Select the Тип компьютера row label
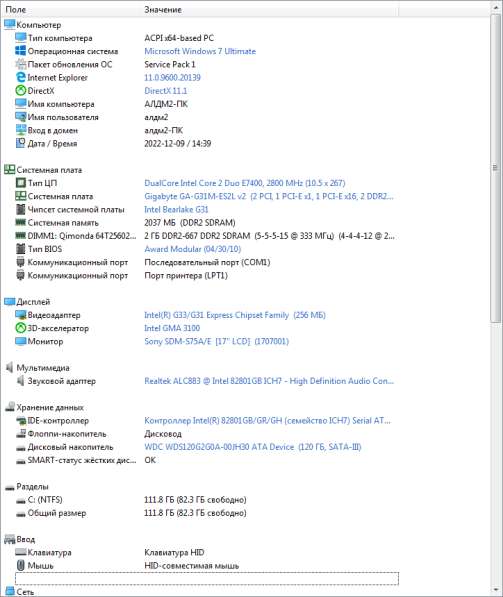 (60, 38)
